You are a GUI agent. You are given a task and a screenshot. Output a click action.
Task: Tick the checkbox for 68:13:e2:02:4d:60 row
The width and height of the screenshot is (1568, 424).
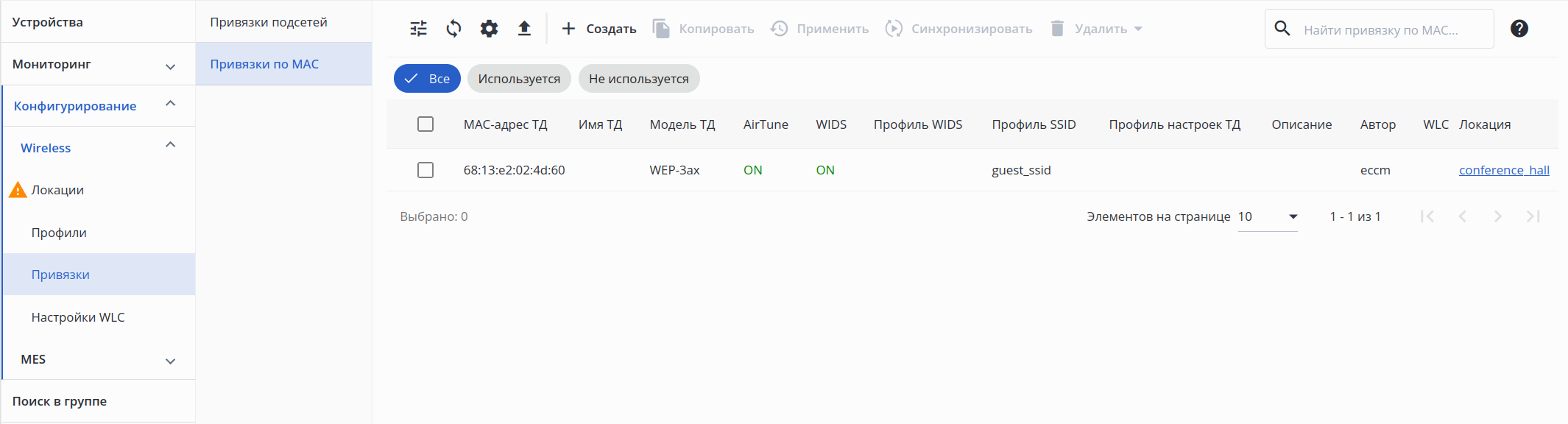coord(425,170)
